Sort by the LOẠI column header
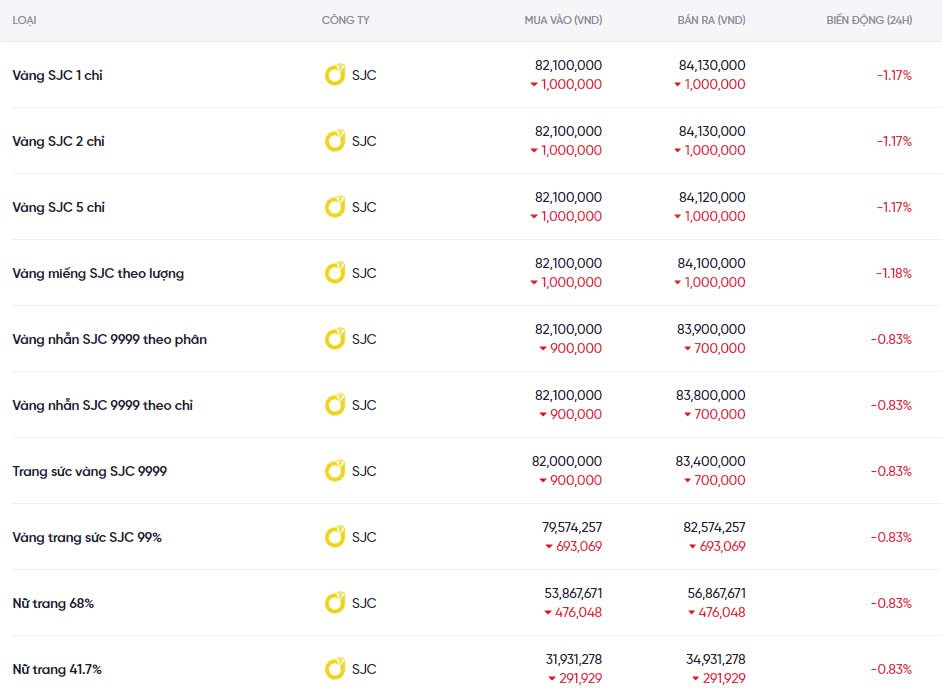The height and width of the screenshot is (697, 942). pos(25,20)
